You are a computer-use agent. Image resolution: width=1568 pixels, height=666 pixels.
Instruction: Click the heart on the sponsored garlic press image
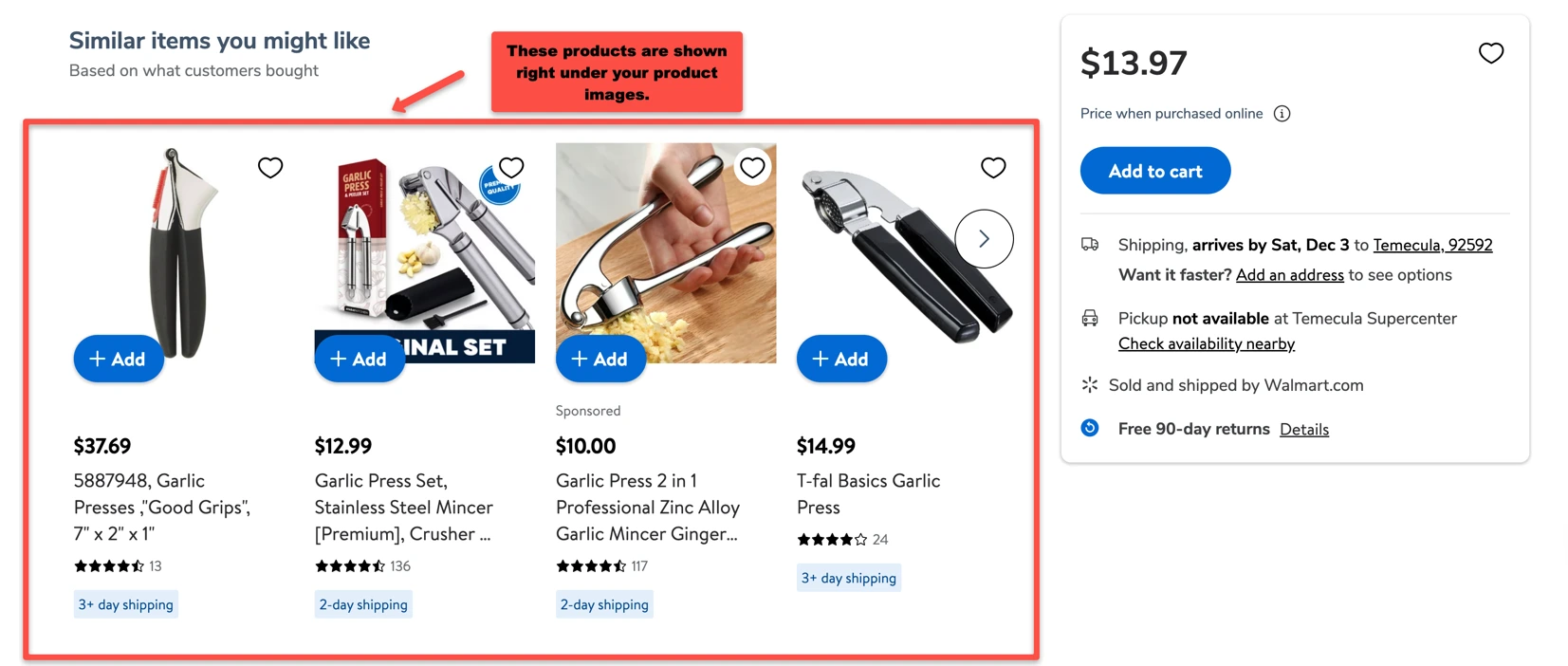click(752, 167)
